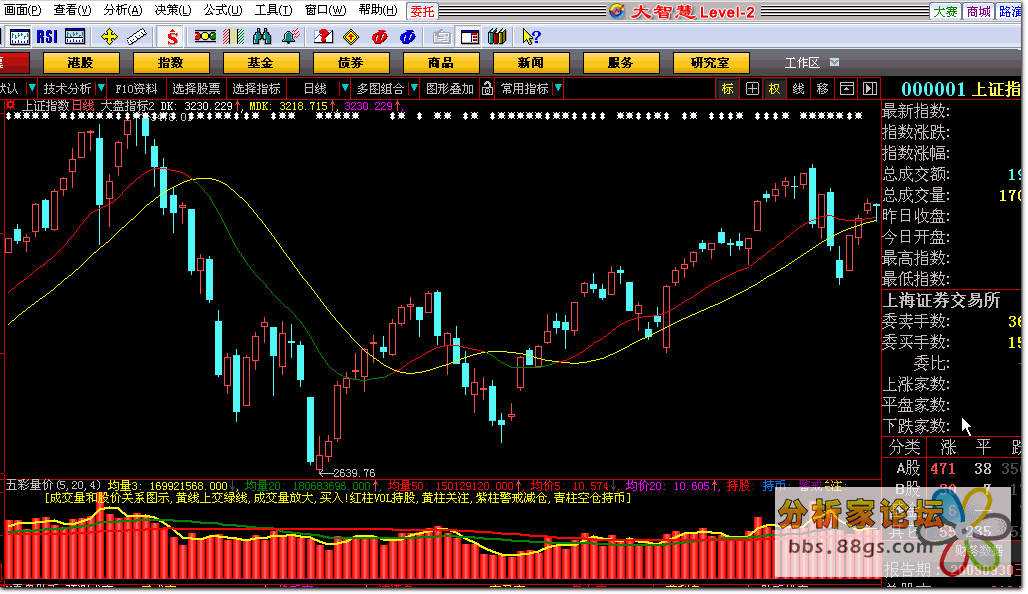Activate the cursor help question tool
Screen dimensions: 1028x594
tap(531, 37)
